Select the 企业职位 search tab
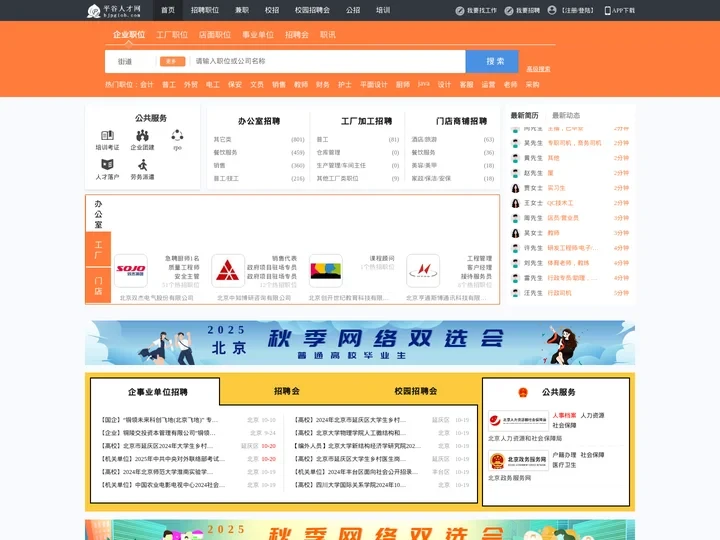Screen dimensions: 720x540 point(129,34)
